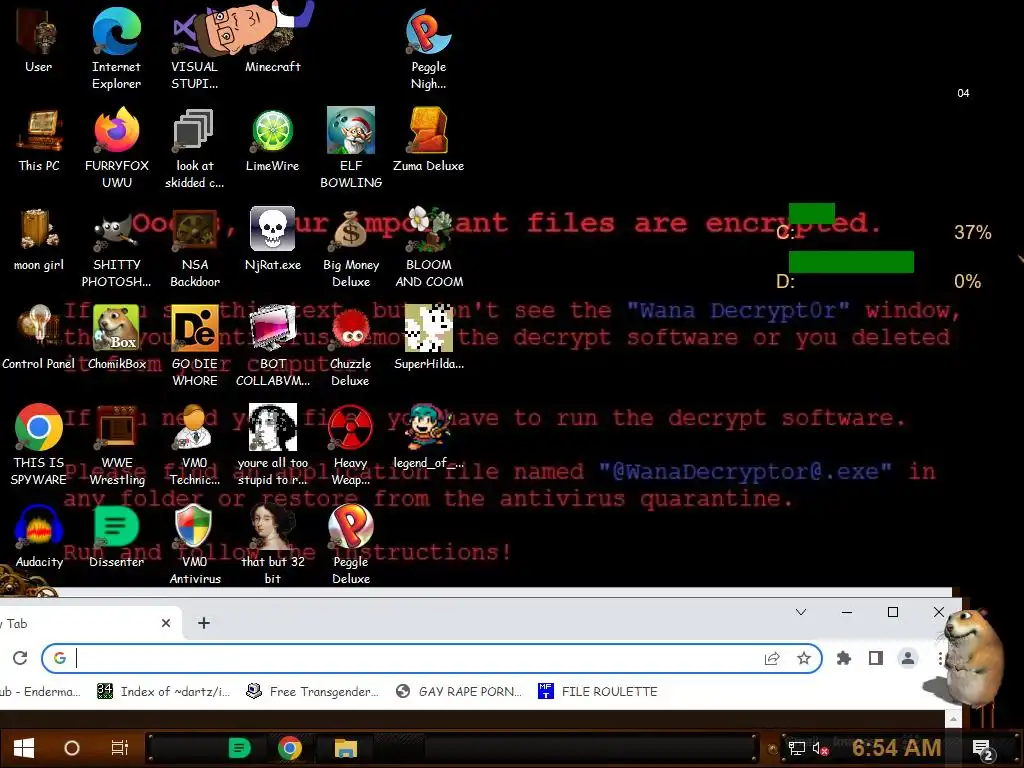Open Action Center notifications
1024x768 pixels.
982,749
